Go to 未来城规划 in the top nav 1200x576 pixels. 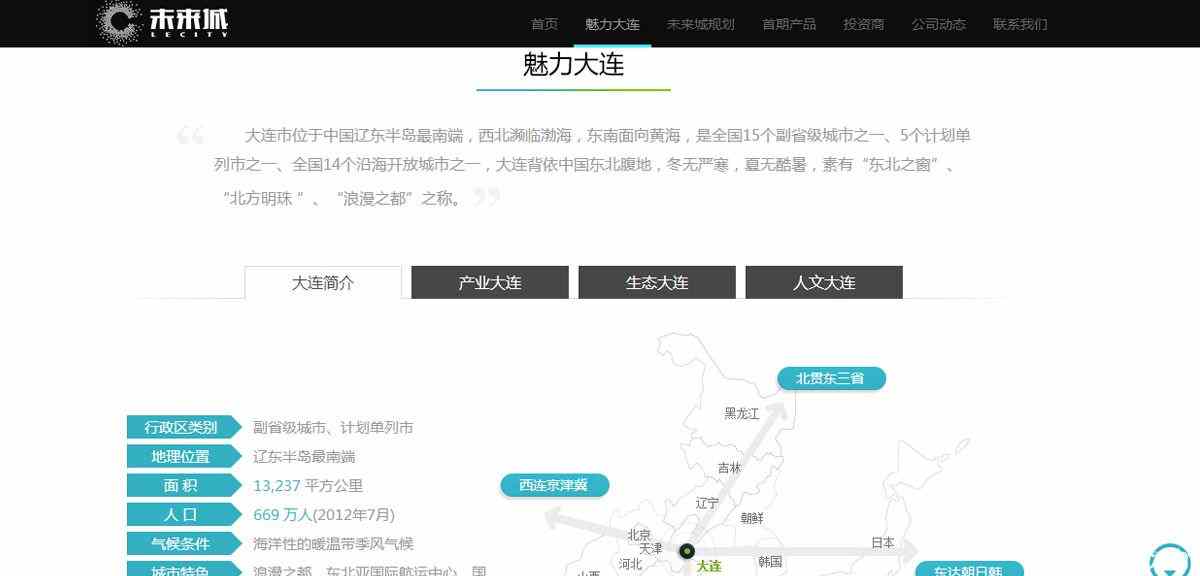pos(700,24)
